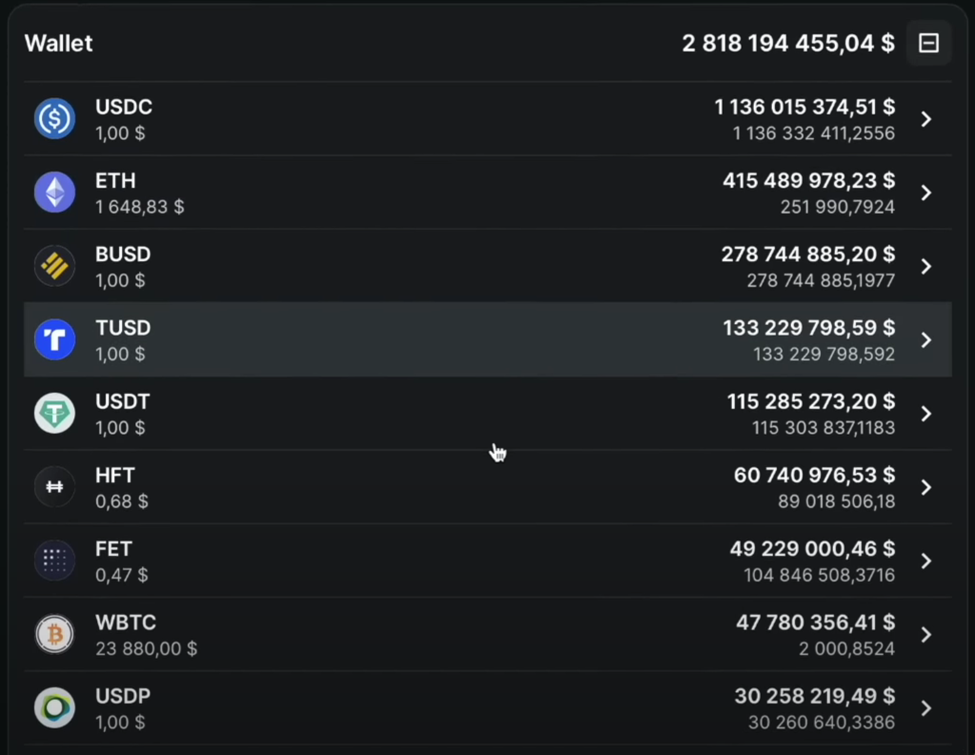Click FET balance 49 229 000,46 $
The image size is (975, 755).
click(x=812, y=549)
